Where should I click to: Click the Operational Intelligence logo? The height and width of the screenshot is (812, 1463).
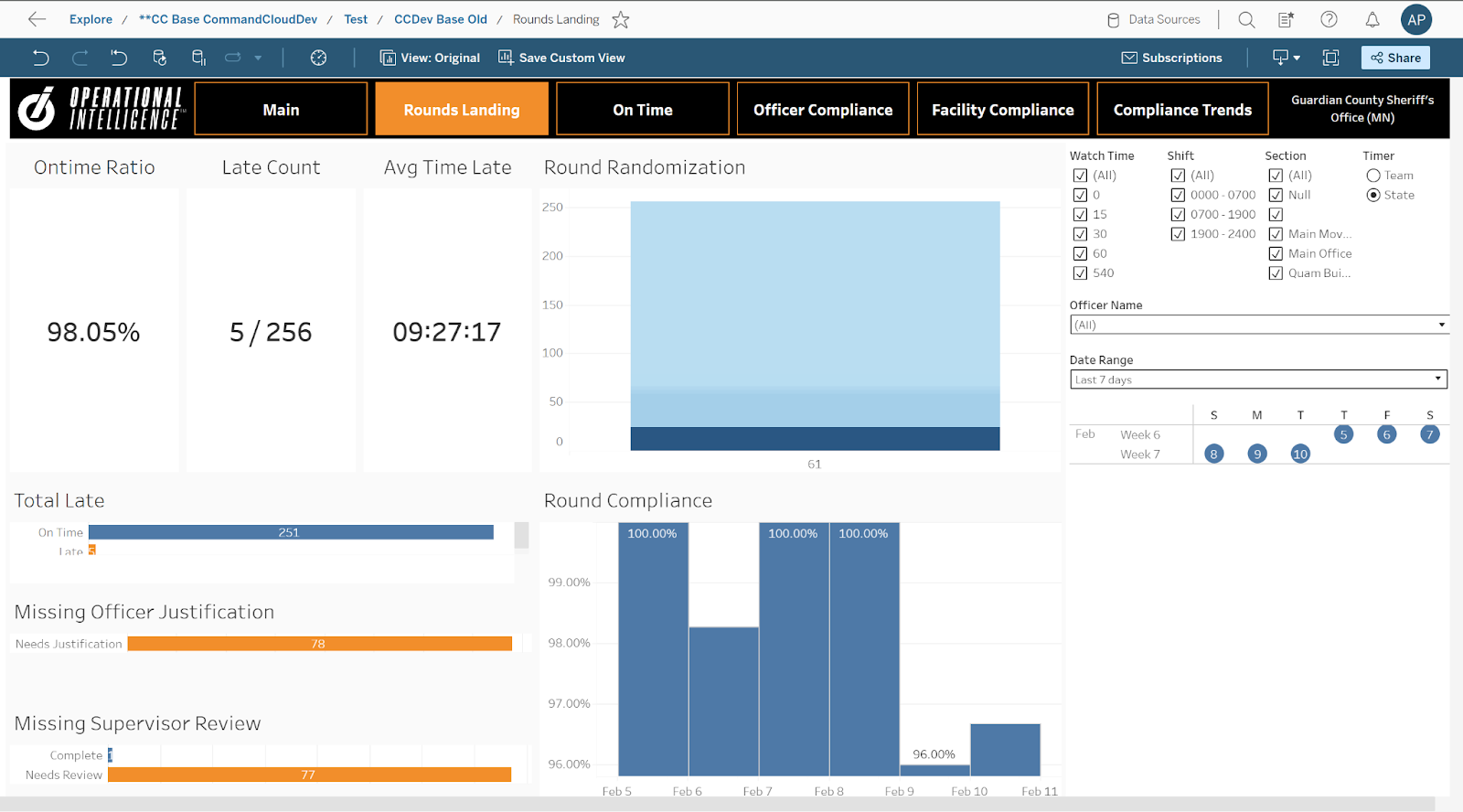101,109
